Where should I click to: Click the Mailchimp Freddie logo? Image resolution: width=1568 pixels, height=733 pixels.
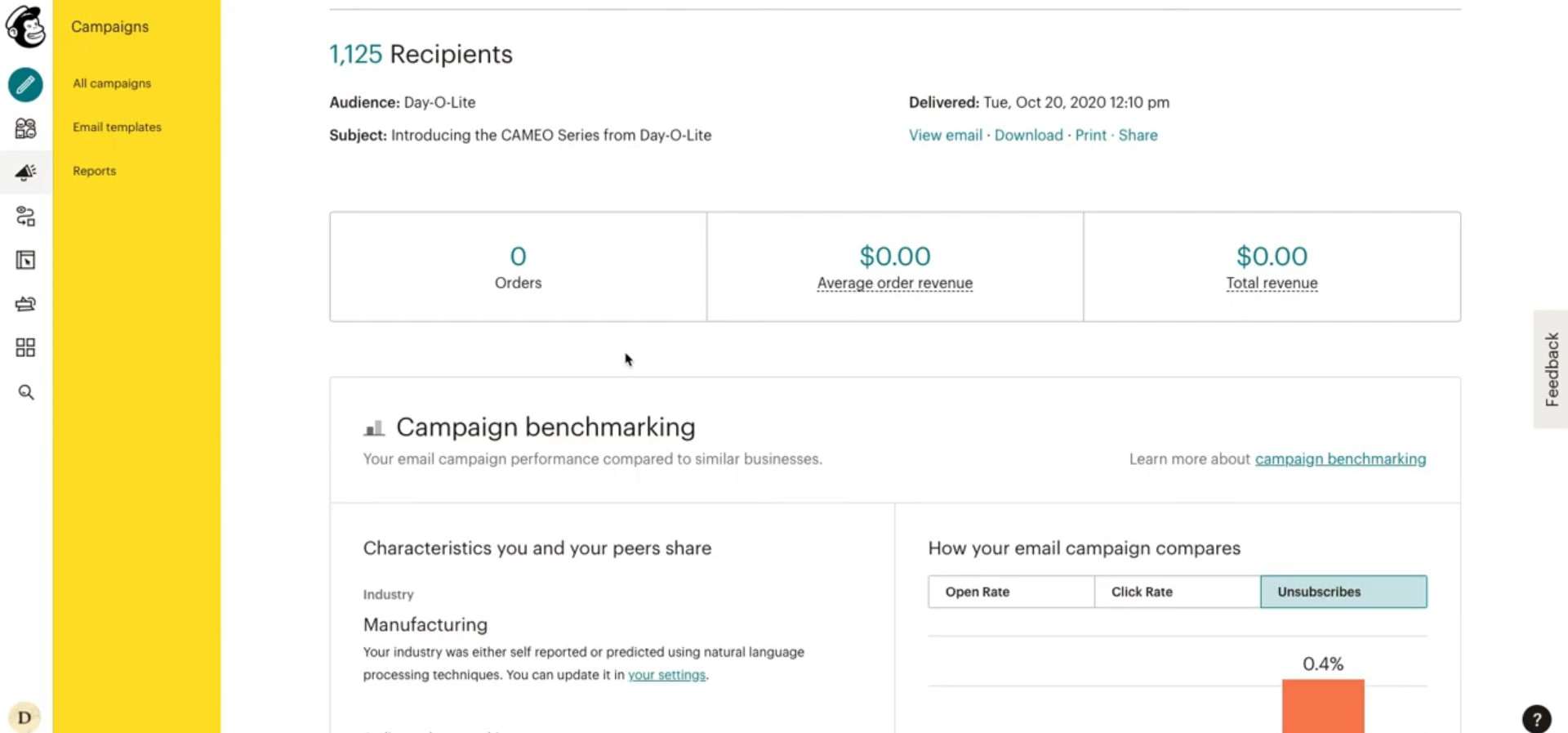tap(25, 27)
